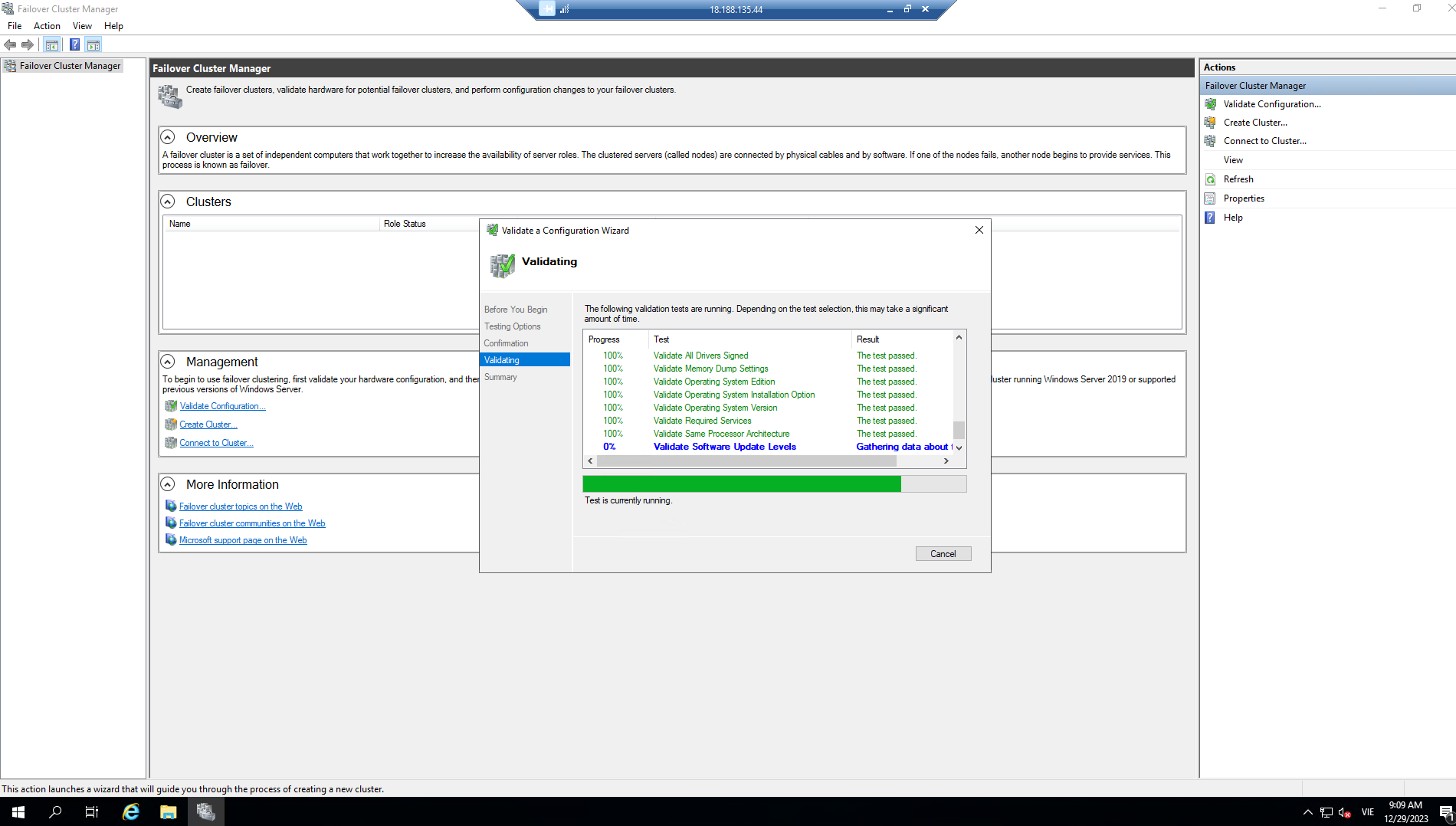Collapse the Clusters section
Screen dimensions: 1456x826
(x=168, y=202)
